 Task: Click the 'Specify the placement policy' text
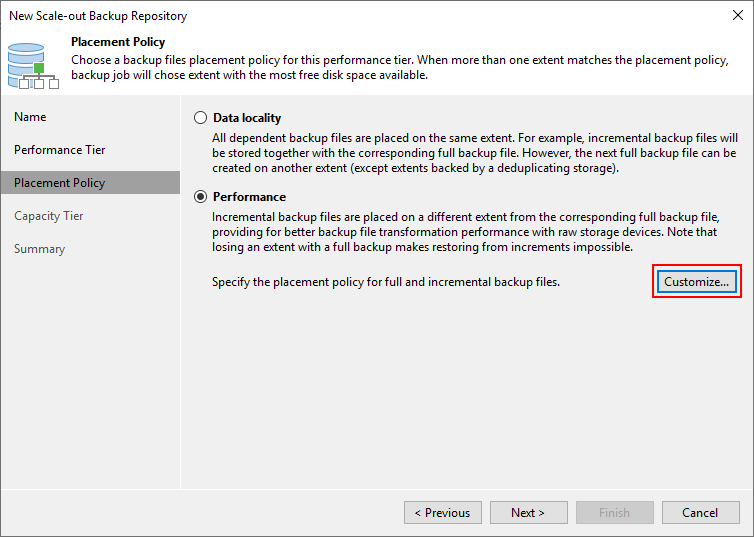pos(386,282)
